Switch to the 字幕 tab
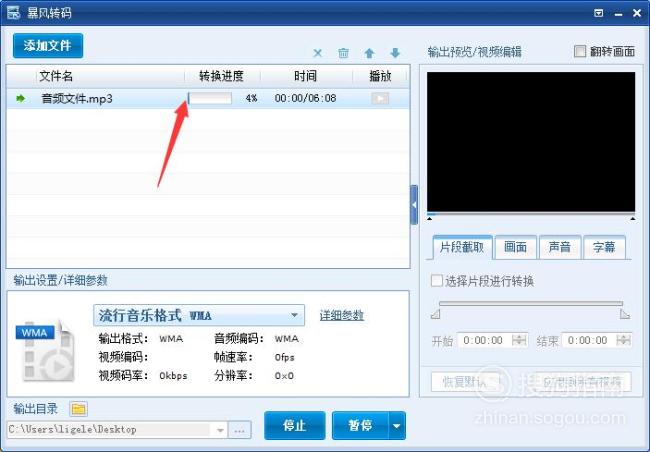The image size is (650, 452). pos(604,248)
